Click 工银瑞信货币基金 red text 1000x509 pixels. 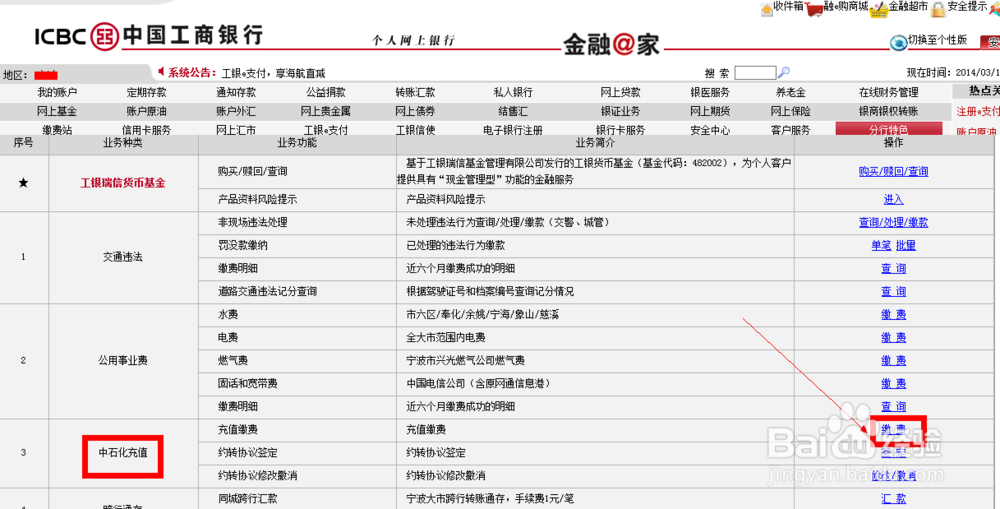tap(123, 183)
